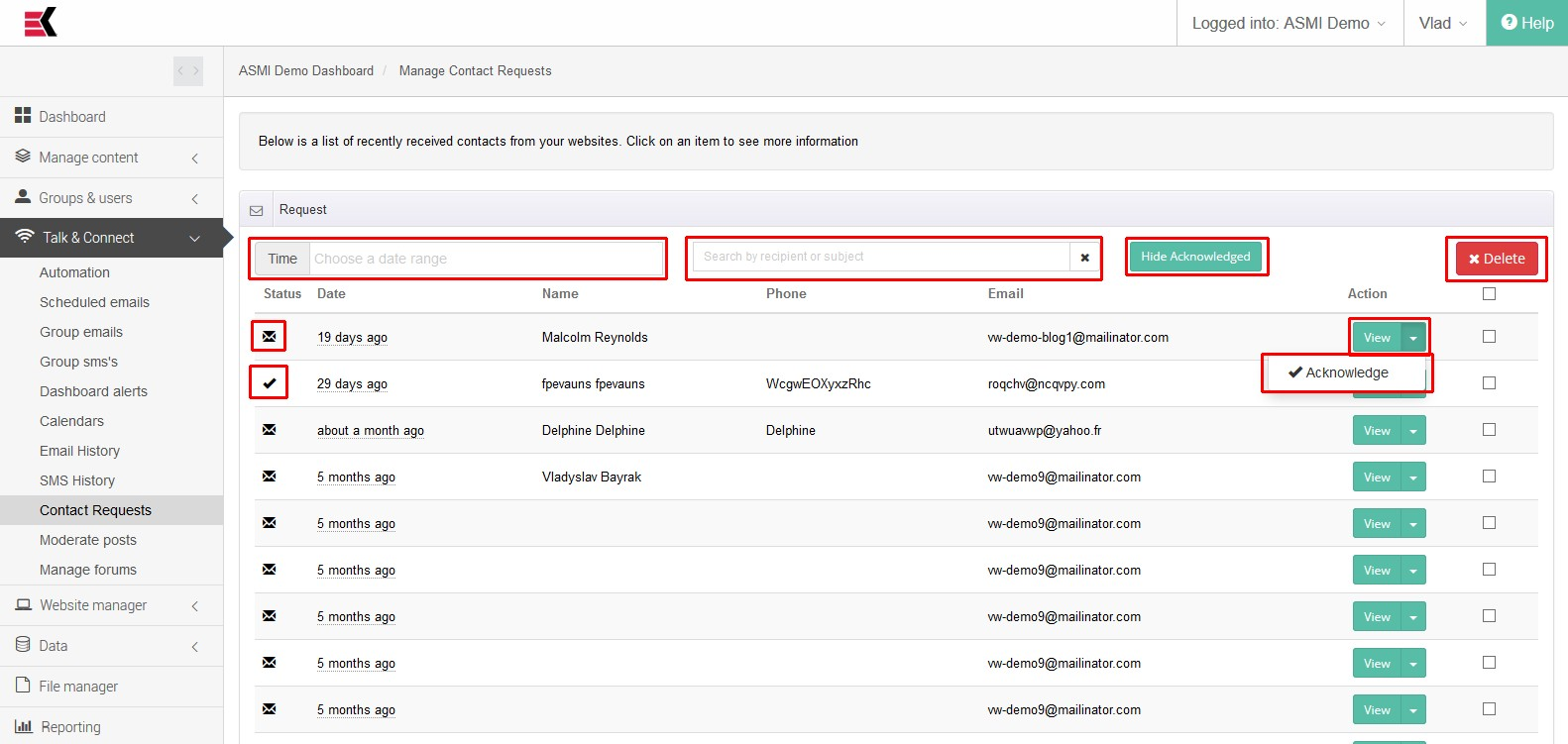Viewport: 1568px width, 744px height.
Task: Click View button for Delphine Delphine
Action: coord(1377,431)
